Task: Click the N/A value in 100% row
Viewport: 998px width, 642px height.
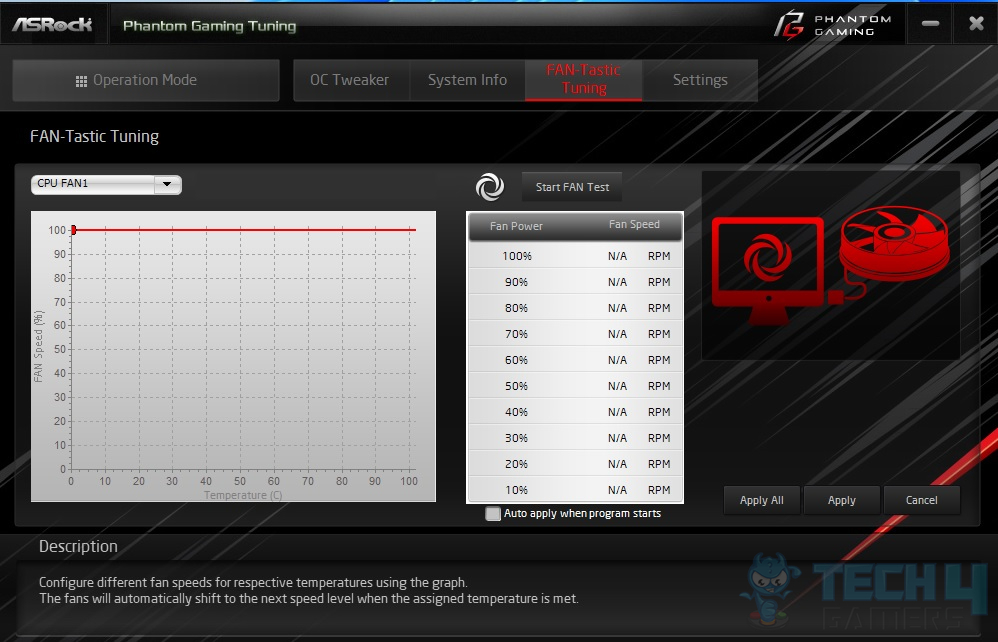Action: pos(617,256)
